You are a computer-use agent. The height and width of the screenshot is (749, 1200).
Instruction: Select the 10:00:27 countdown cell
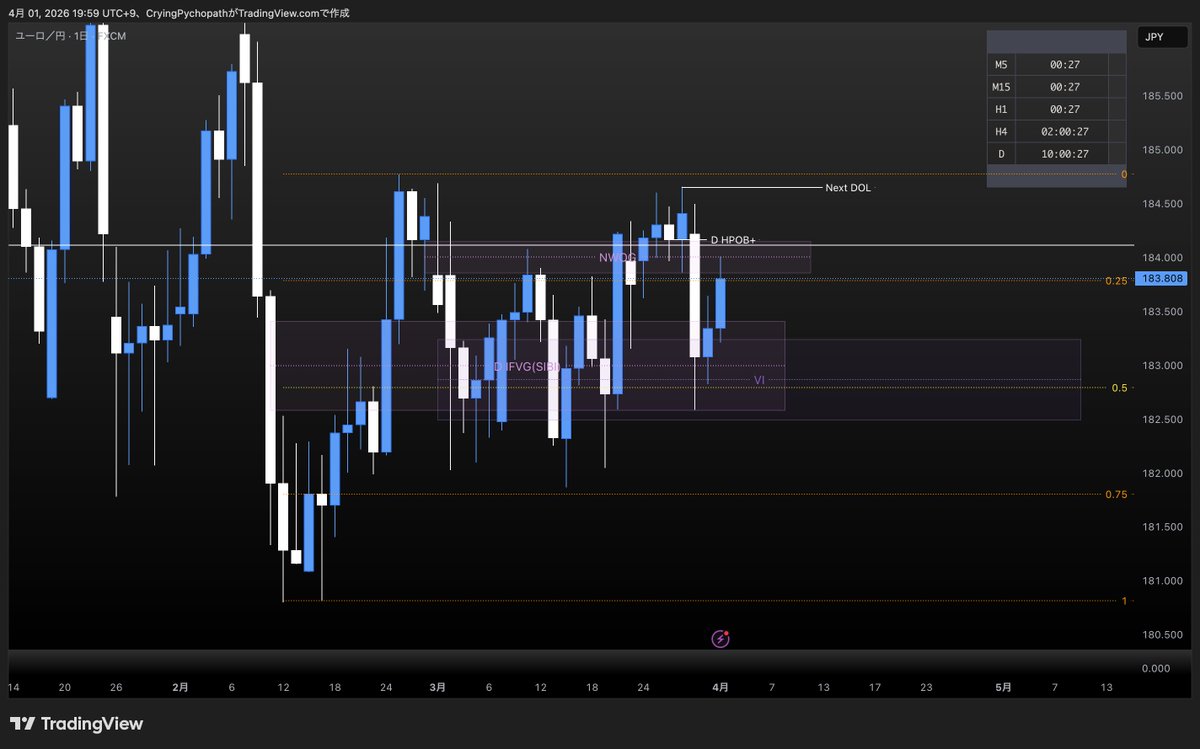point(1063,154)
